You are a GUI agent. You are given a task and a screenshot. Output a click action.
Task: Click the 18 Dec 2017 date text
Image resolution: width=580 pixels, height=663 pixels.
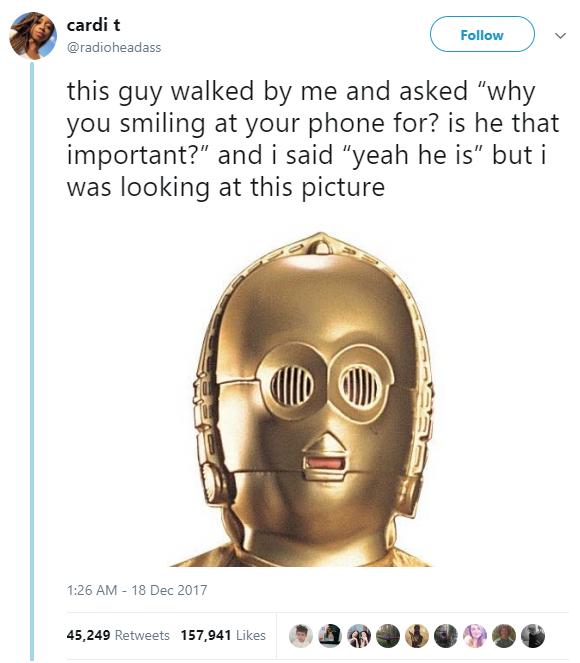169,589
